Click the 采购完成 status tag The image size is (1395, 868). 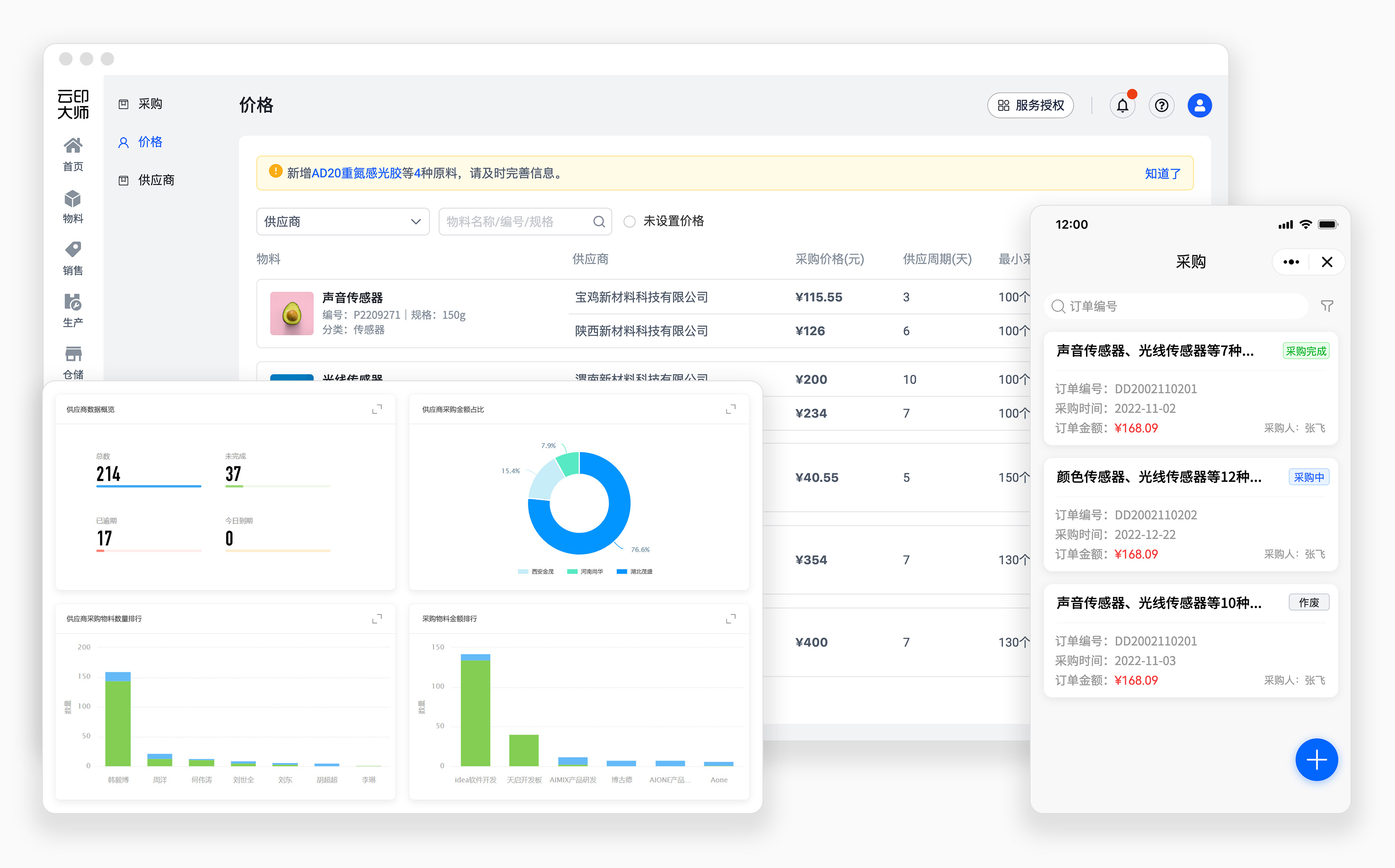point(1306,352)
